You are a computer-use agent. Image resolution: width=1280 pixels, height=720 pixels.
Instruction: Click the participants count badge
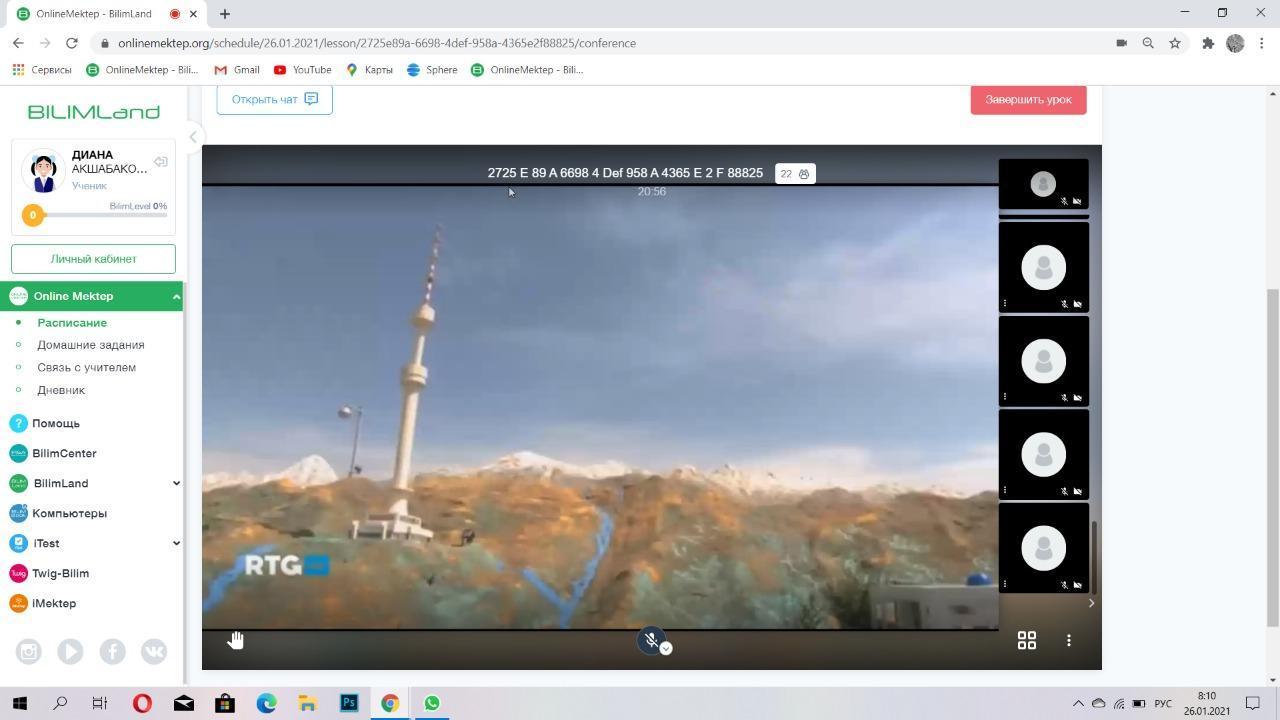pyautogui.click(x=795, y=174)
